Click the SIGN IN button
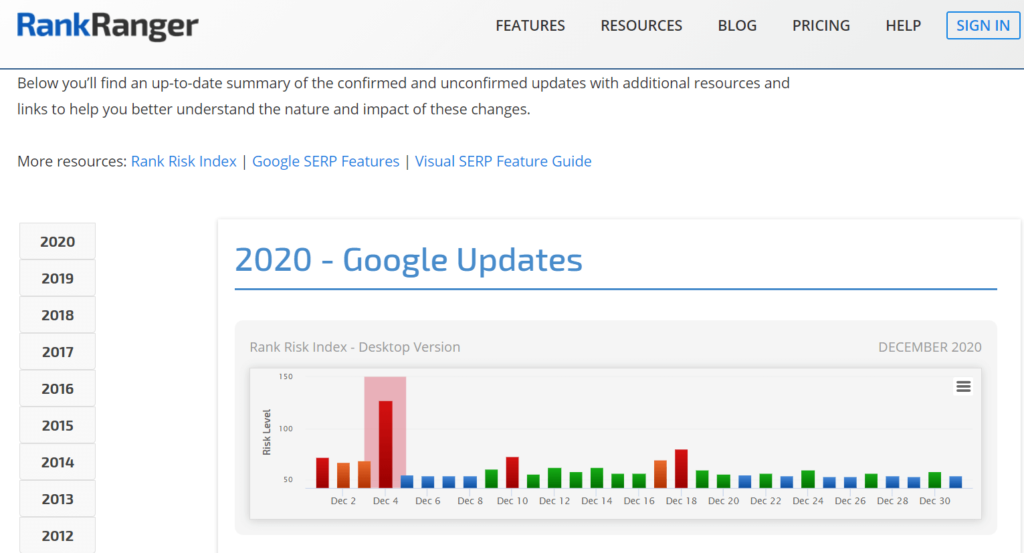1024x553 pixels. (x=983, y=25)
